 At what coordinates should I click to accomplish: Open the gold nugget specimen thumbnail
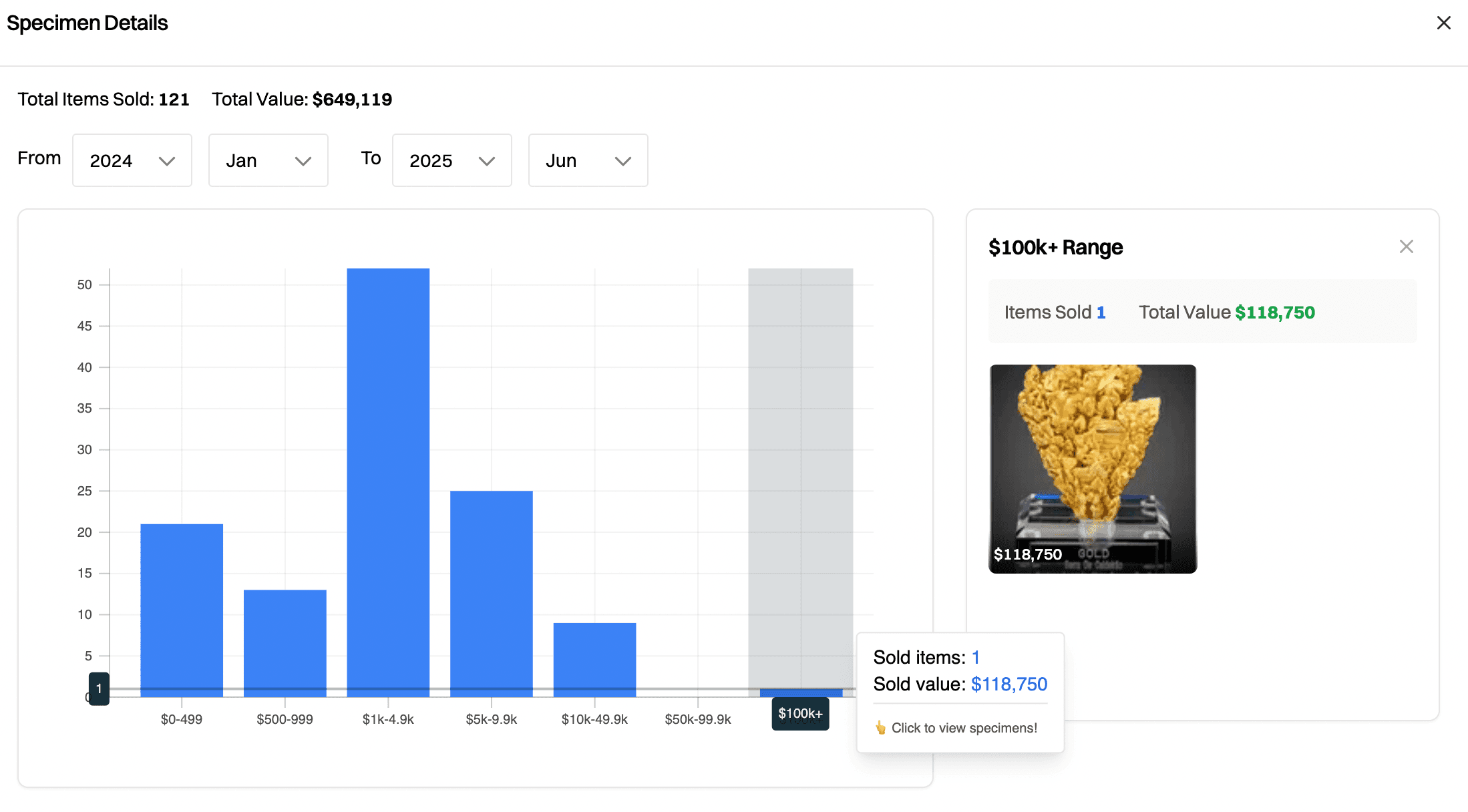pyautogui.click(x=1093, y=469)
